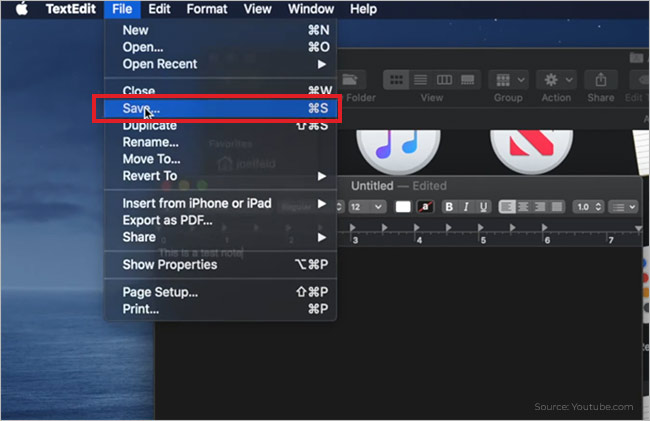Image resolution: width=650 pixels, height=421 pixels.
Task: Open the Finder Action gear menu
Action: (x=557, y=80)
